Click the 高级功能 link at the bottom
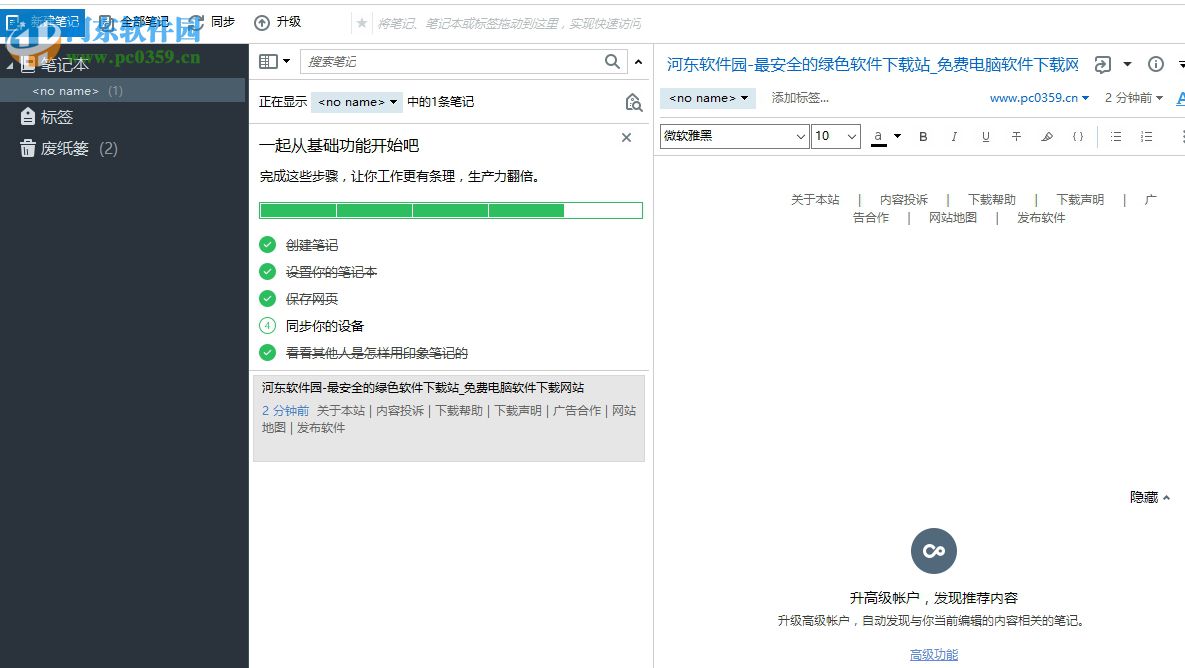The height and width of the screenshot is (668, 1185). [x=933, y=653]
